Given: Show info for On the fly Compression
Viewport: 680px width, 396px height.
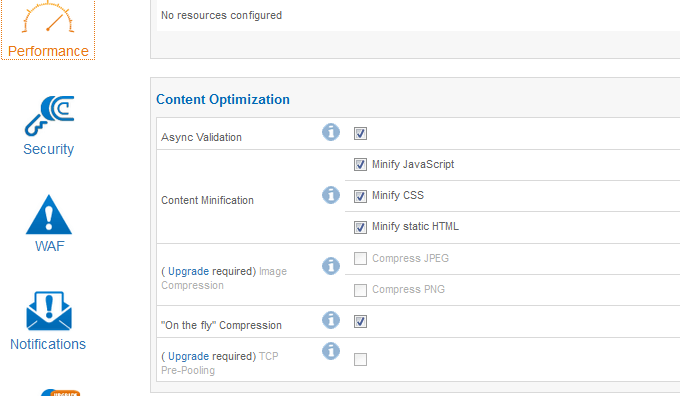Looking at the screenshot, I should pyautogui.click(x=331, y=320).
